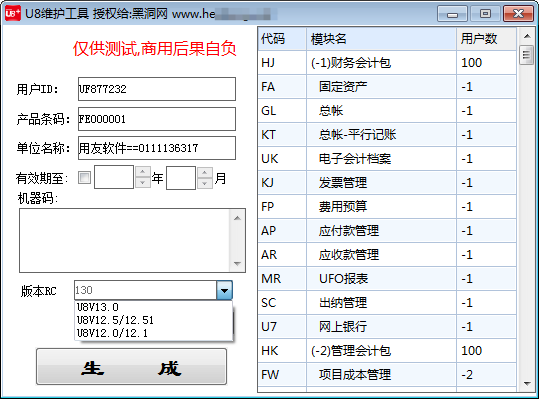This screenshot has height=399, width=539.
Task: Select the (-1)财务会计包 row
Action: point(387,63)
